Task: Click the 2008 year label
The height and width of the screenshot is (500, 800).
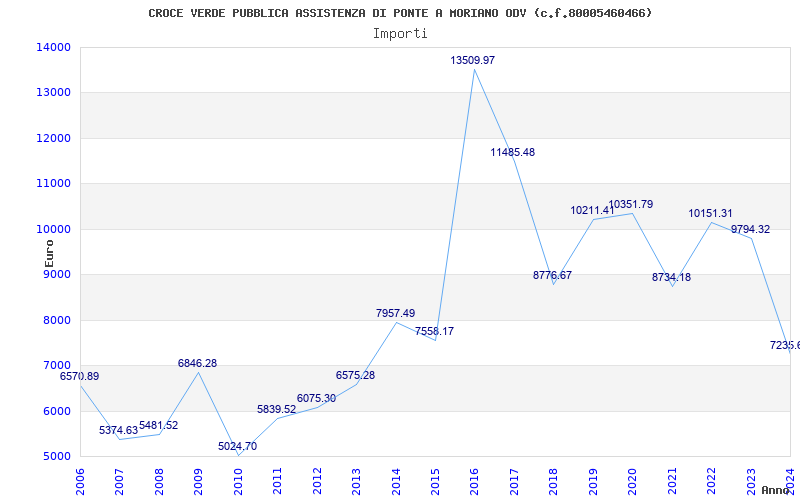Action: click(x=159, y=481)
